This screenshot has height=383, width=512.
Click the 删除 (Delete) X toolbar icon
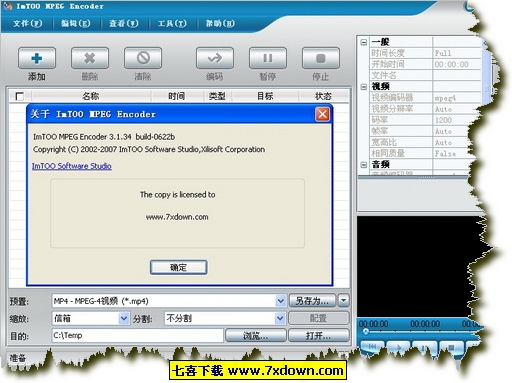coord(90,58)
